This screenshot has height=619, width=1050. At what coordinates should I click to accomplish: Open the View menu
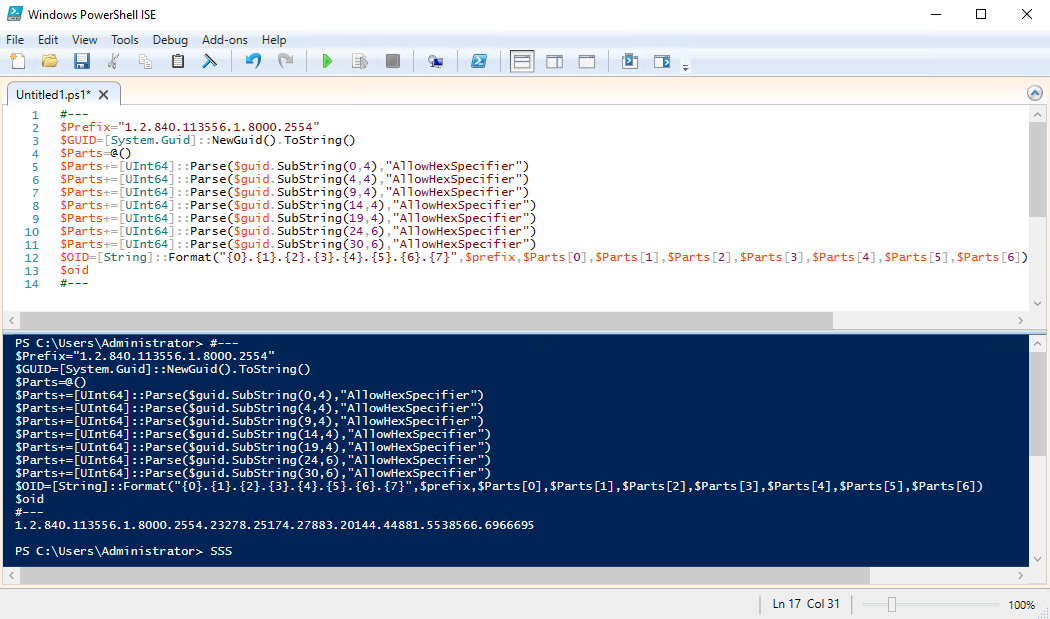tap(84, 40)
